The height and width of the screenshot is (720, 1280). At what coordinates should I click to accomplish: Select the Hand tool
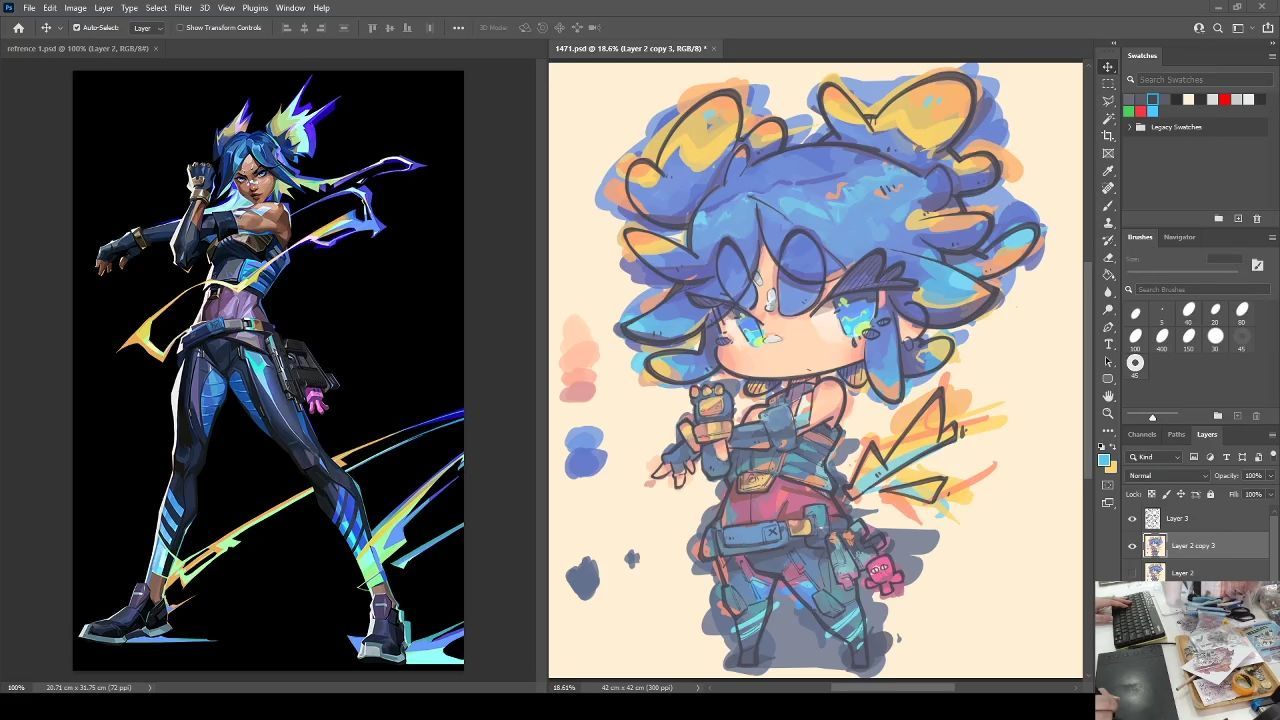click(1108, 396)
